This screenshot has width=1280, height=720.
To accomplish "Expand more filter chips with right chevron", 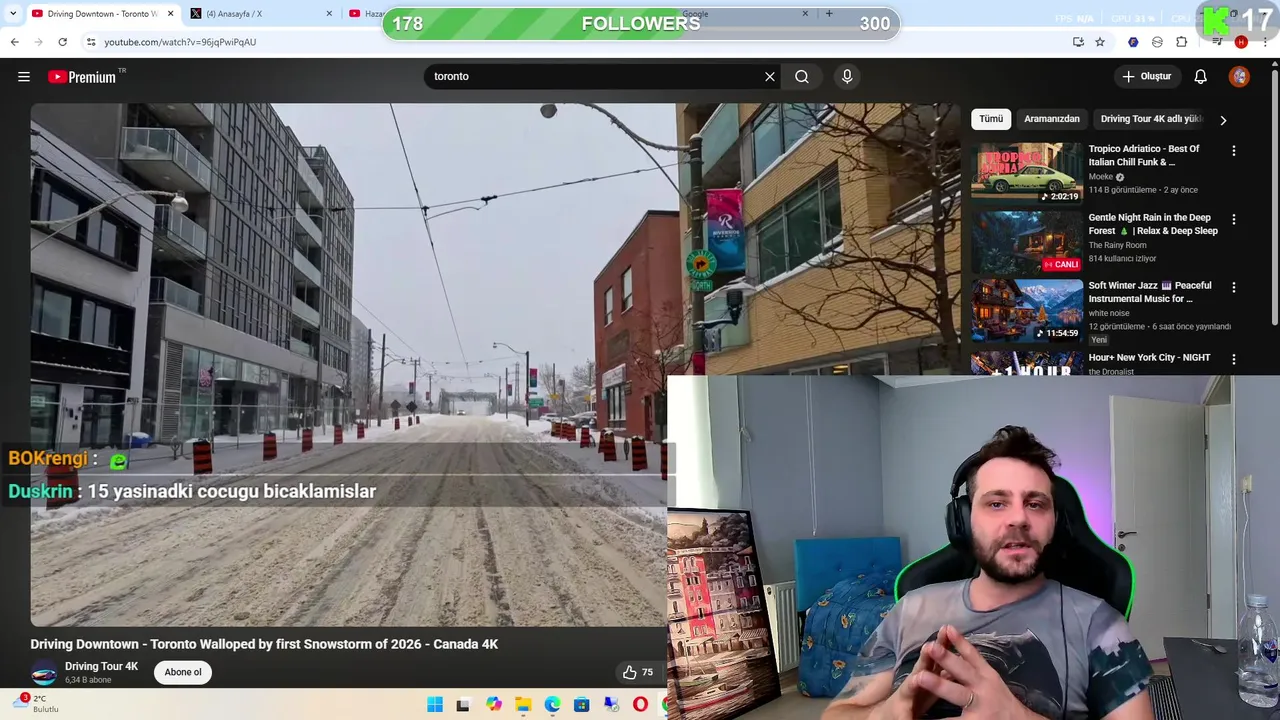I will (x=1223, y=120).
